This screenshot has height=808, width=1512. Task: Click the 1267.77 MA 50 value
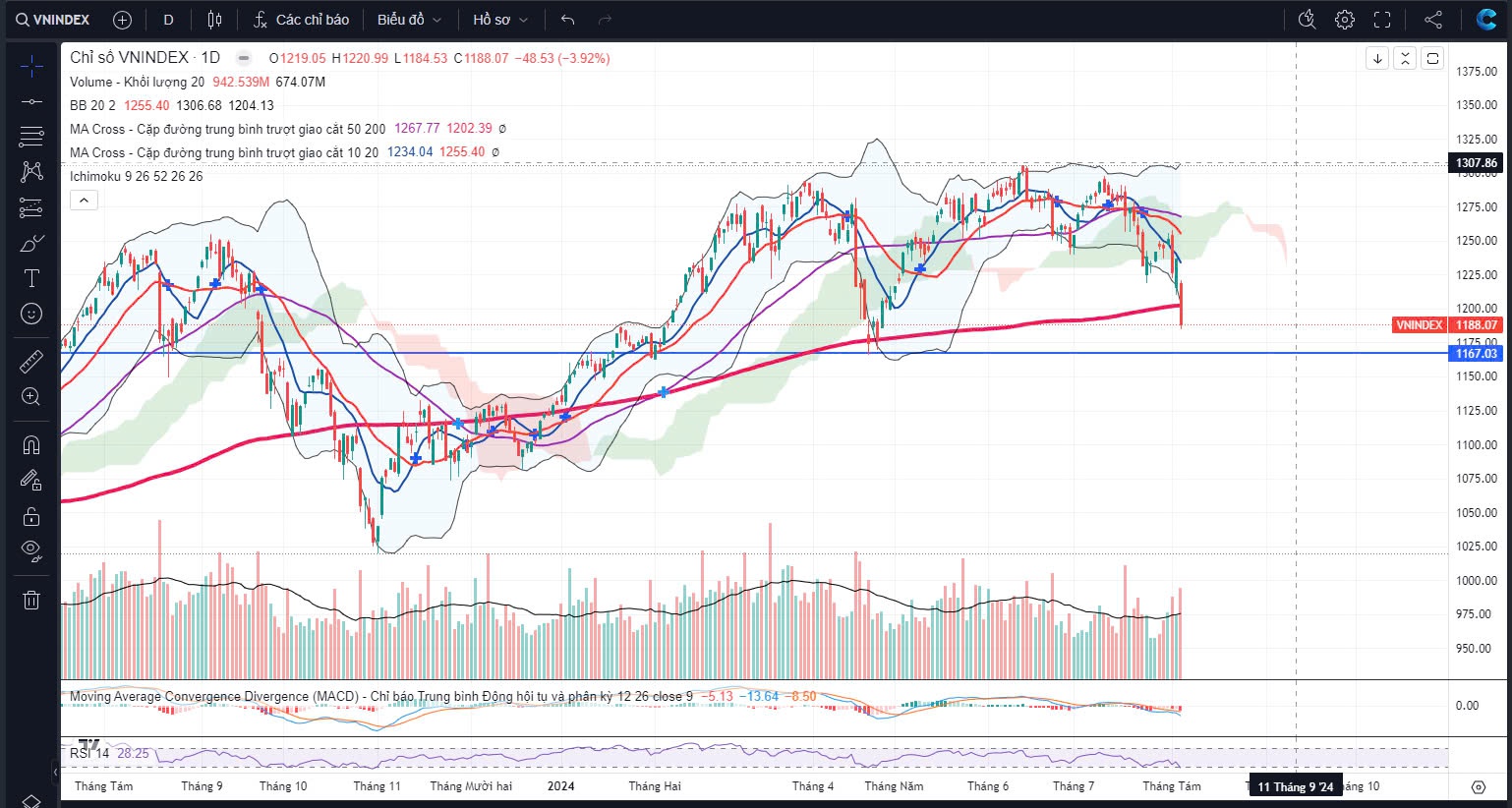pyautogui.click(x=417, y=129)
